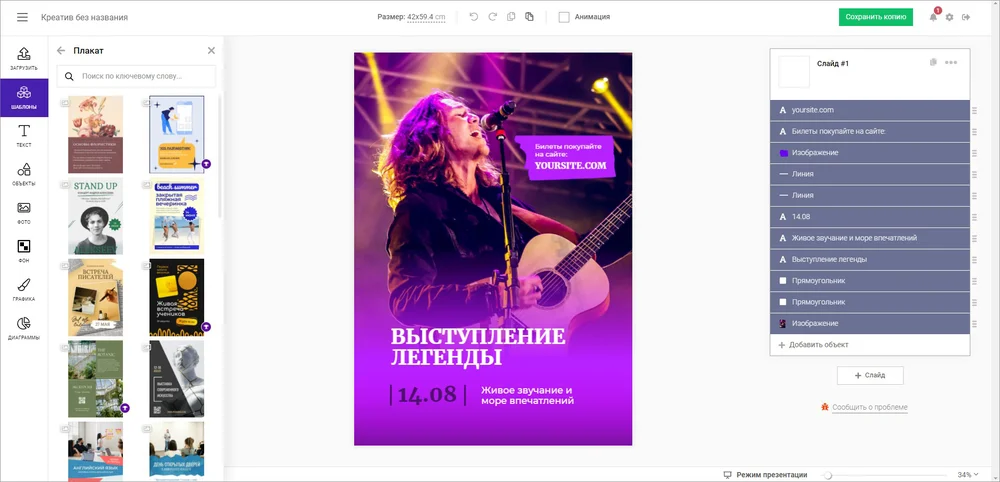Redo the last action

point(492,17)
